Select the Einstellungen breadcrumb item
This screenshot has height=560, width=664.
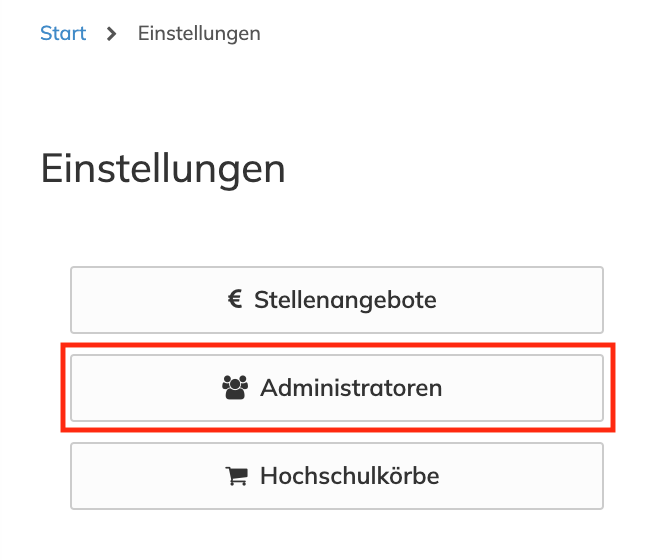click(x=199, y=34)
